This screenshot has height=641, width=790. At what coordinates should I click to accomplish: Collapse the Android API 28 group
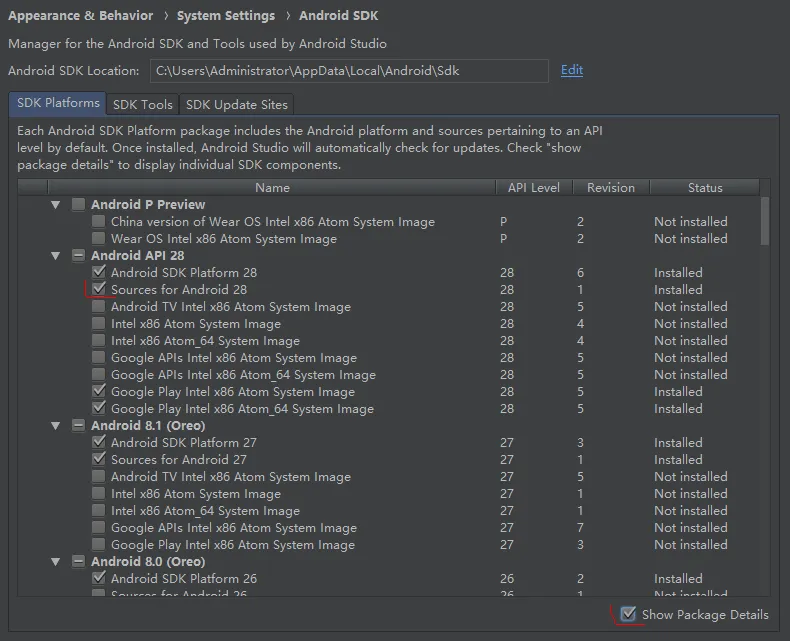pyautogui.click(x=56, y=255)
